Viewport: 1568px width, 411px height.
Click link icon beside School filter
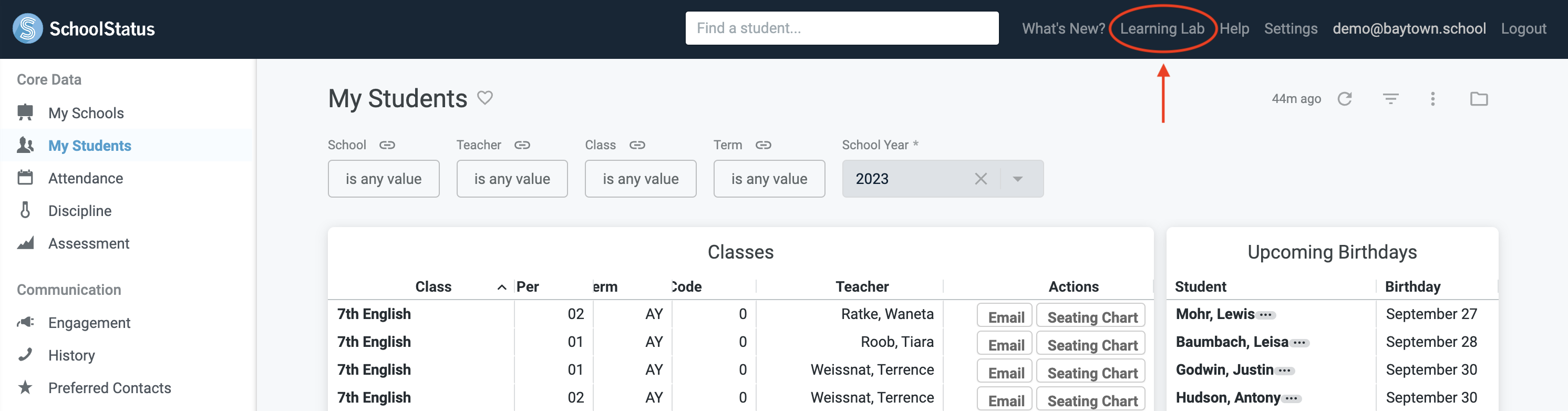(x=387, y=145)
